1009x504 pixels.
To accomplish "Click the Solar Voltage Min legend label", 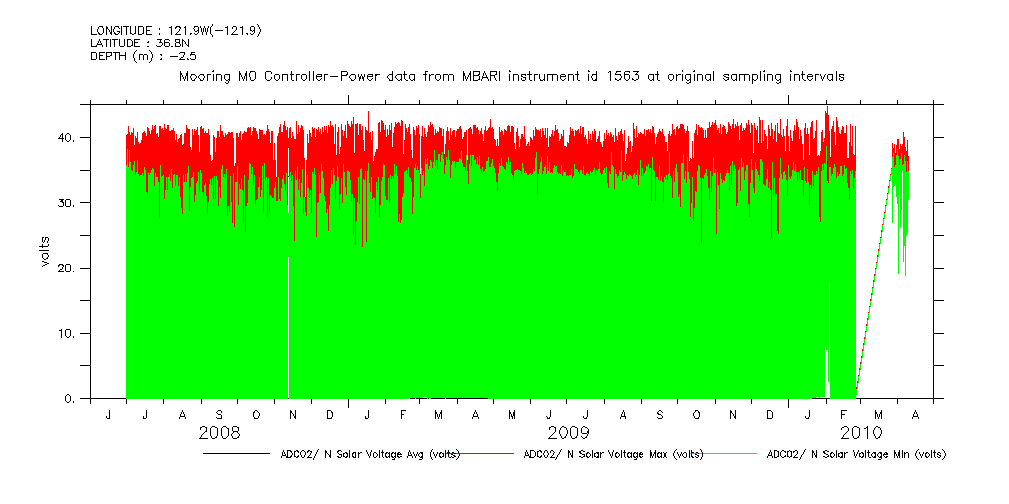I will pyautogui.click(x=855, y=454).
